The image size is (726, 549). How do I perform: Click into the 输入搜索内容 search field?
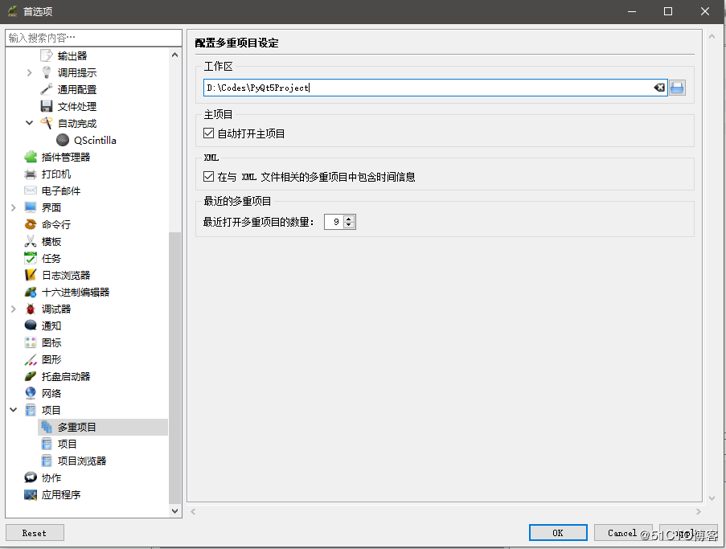pos(94,37)
